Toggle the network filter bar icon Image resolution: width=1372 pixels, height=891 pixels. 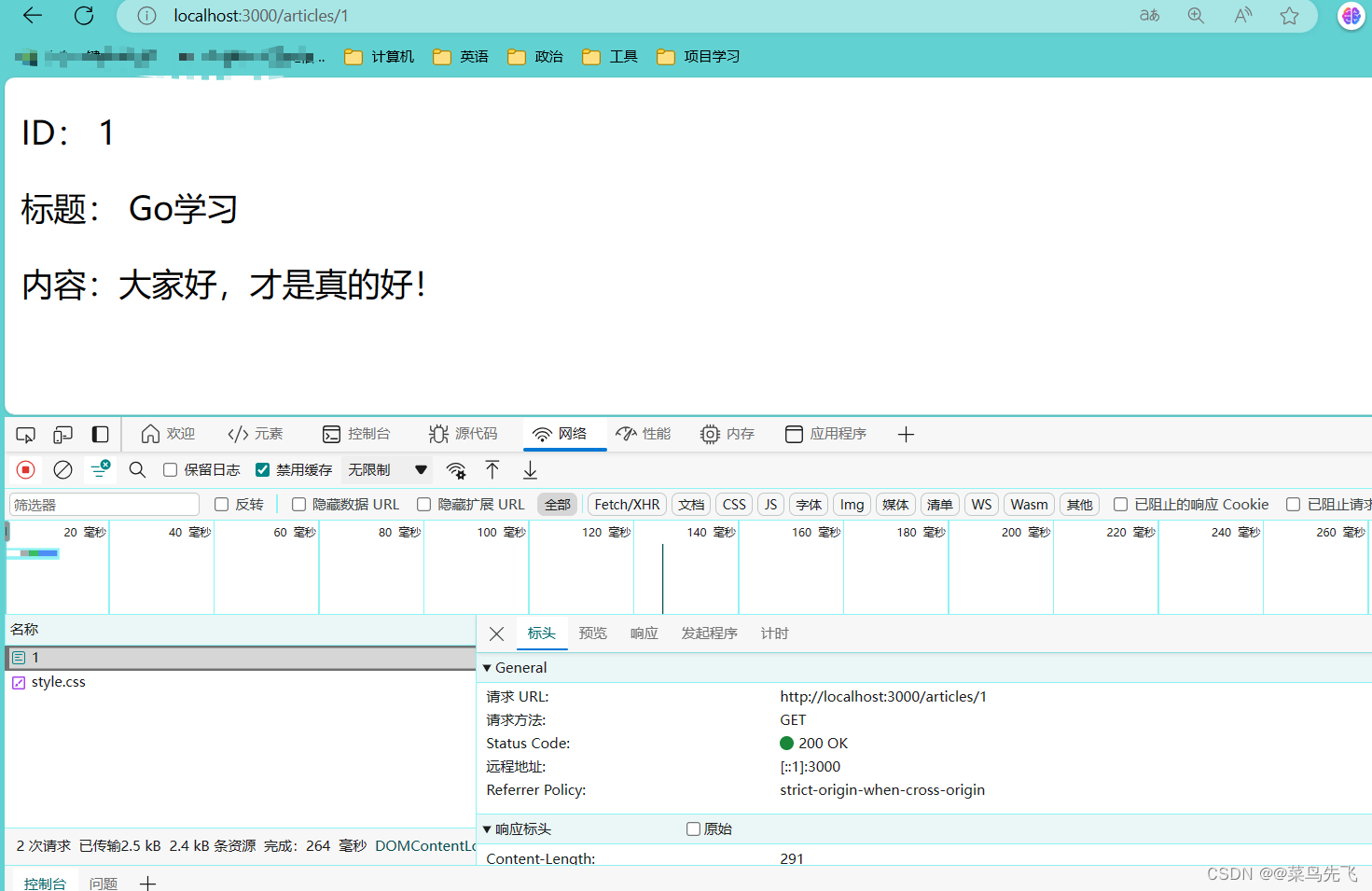pyautogui.click(x=100, y=469)
